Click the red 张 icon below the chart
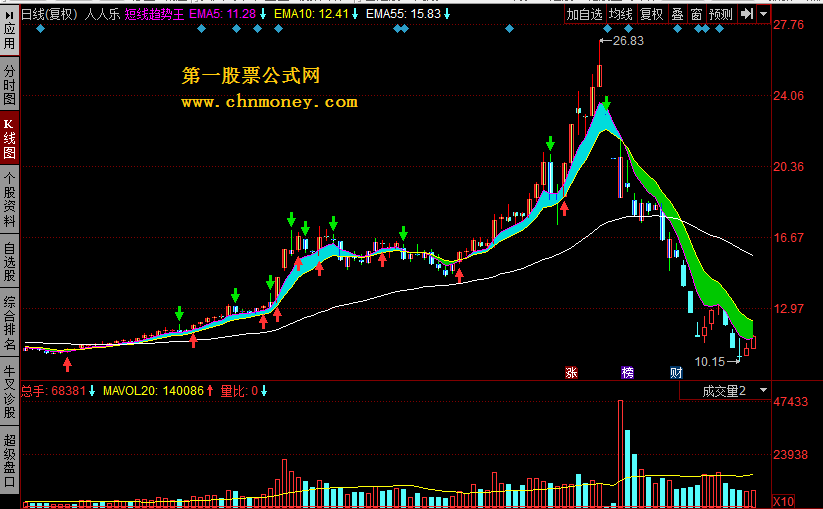The image size is (823, 509). 571,373
